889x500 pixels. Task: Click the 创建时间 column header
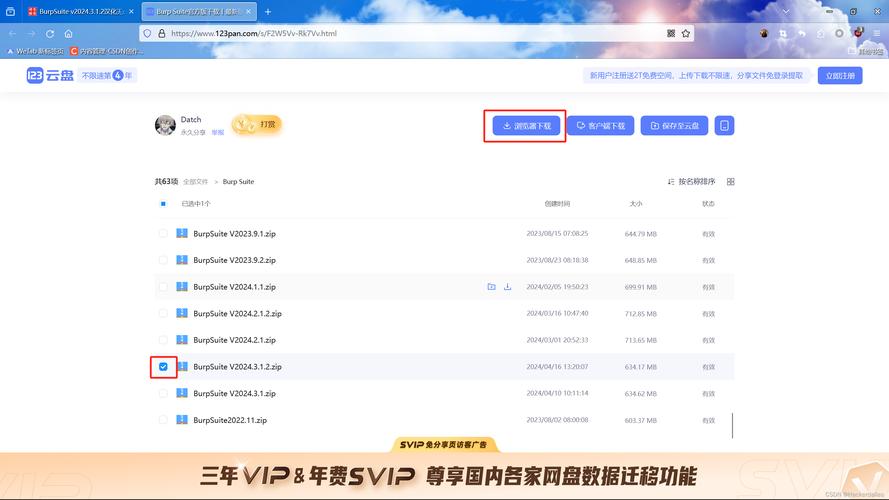[x=557, y=204]
